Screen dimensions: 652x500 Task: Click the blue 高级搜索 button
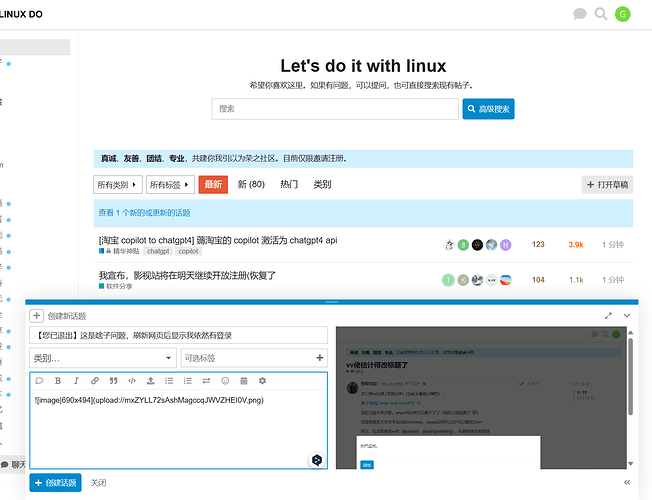488,109
